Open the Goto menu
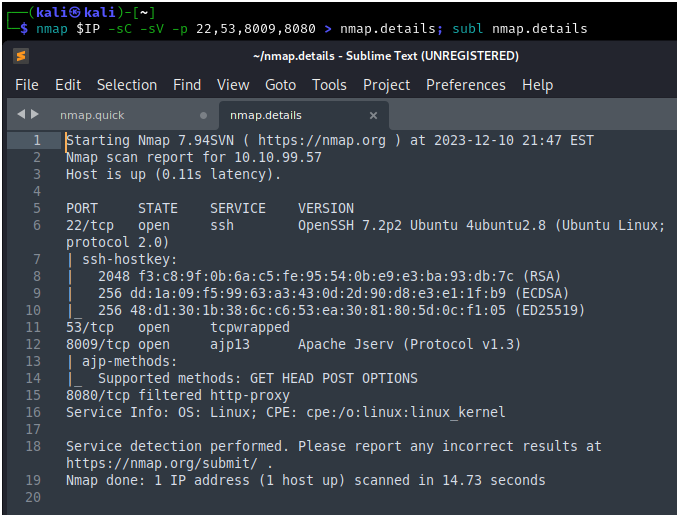This screenshot has width=679, height=517. tap(280, 85)
